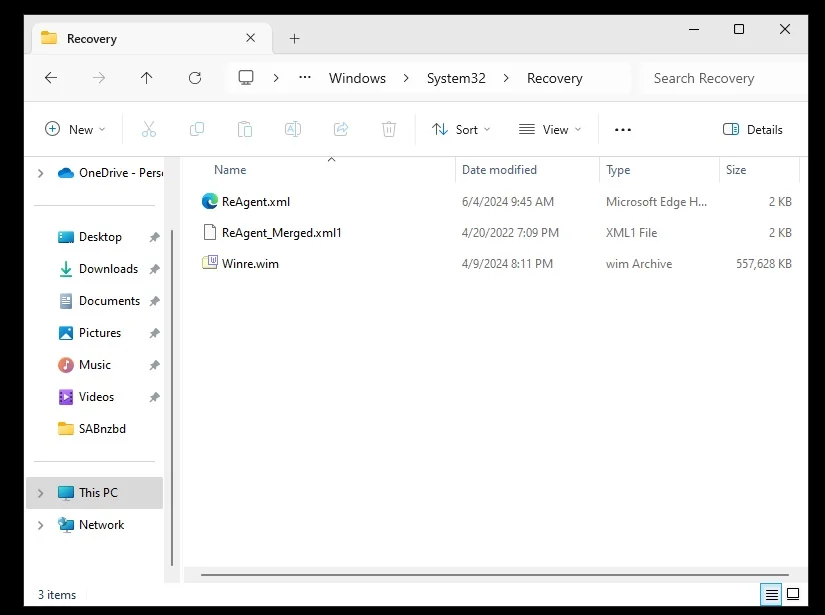
Task: Click the Edge icon next to ReAgent.xml
Action: (x=210, y=201)
